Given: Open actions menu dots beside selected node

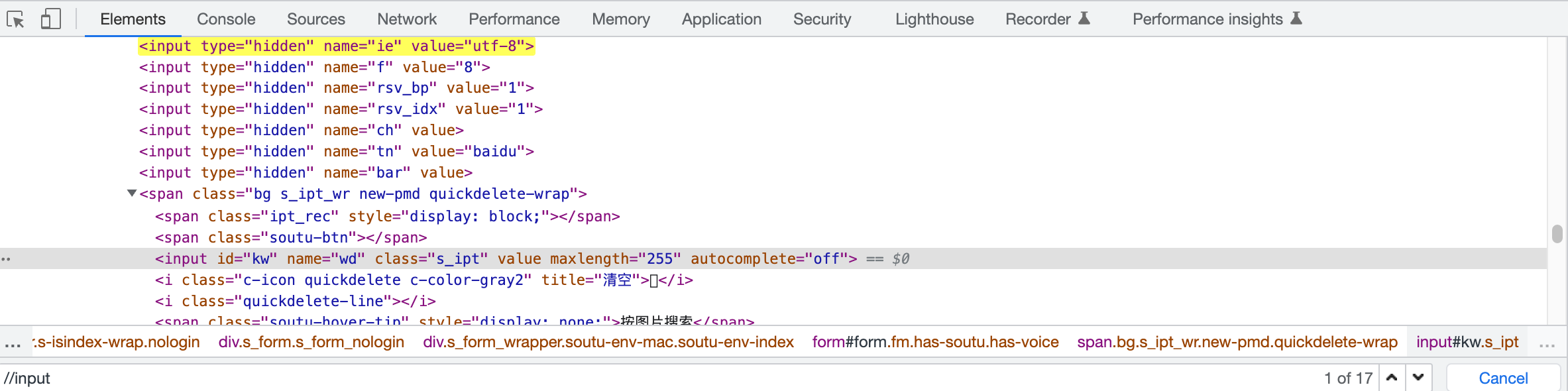Looking at the screenshot, I should pos(6,258).
